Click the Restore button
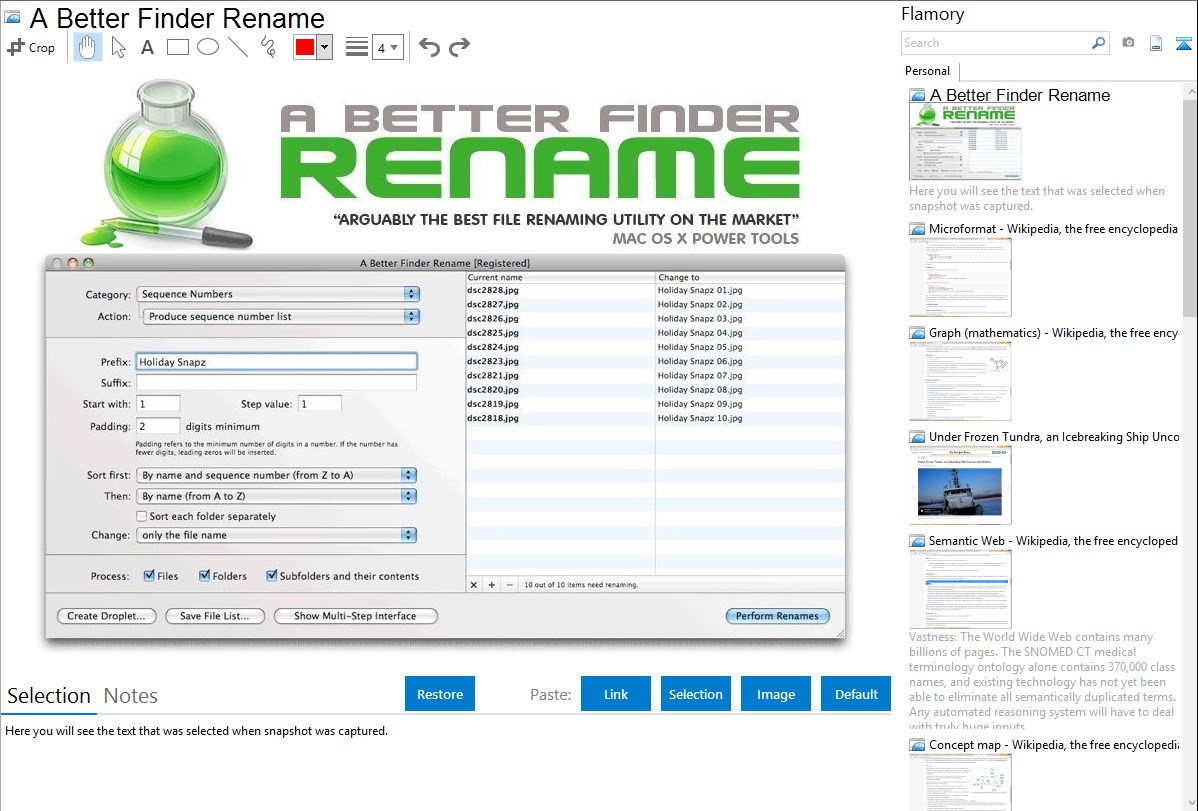This screenshot has height=811, width=1198. click(x=440, y=694)
